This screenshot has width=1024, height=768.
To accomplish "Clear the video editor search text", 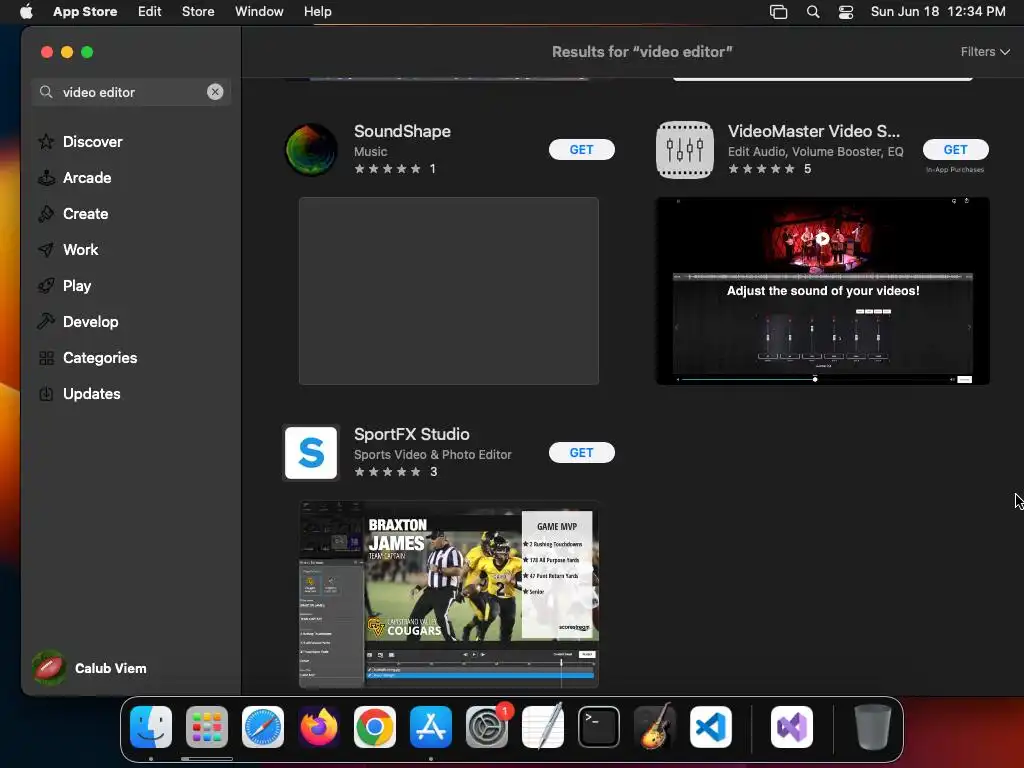I will pos(215,92).
